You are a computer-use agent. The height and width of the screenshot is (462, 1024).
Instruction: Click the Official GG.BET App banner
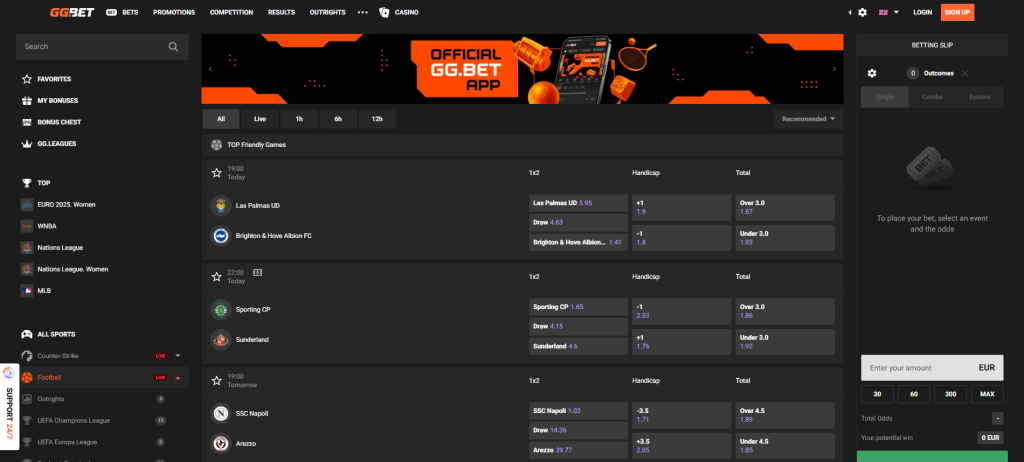(522, 69)
